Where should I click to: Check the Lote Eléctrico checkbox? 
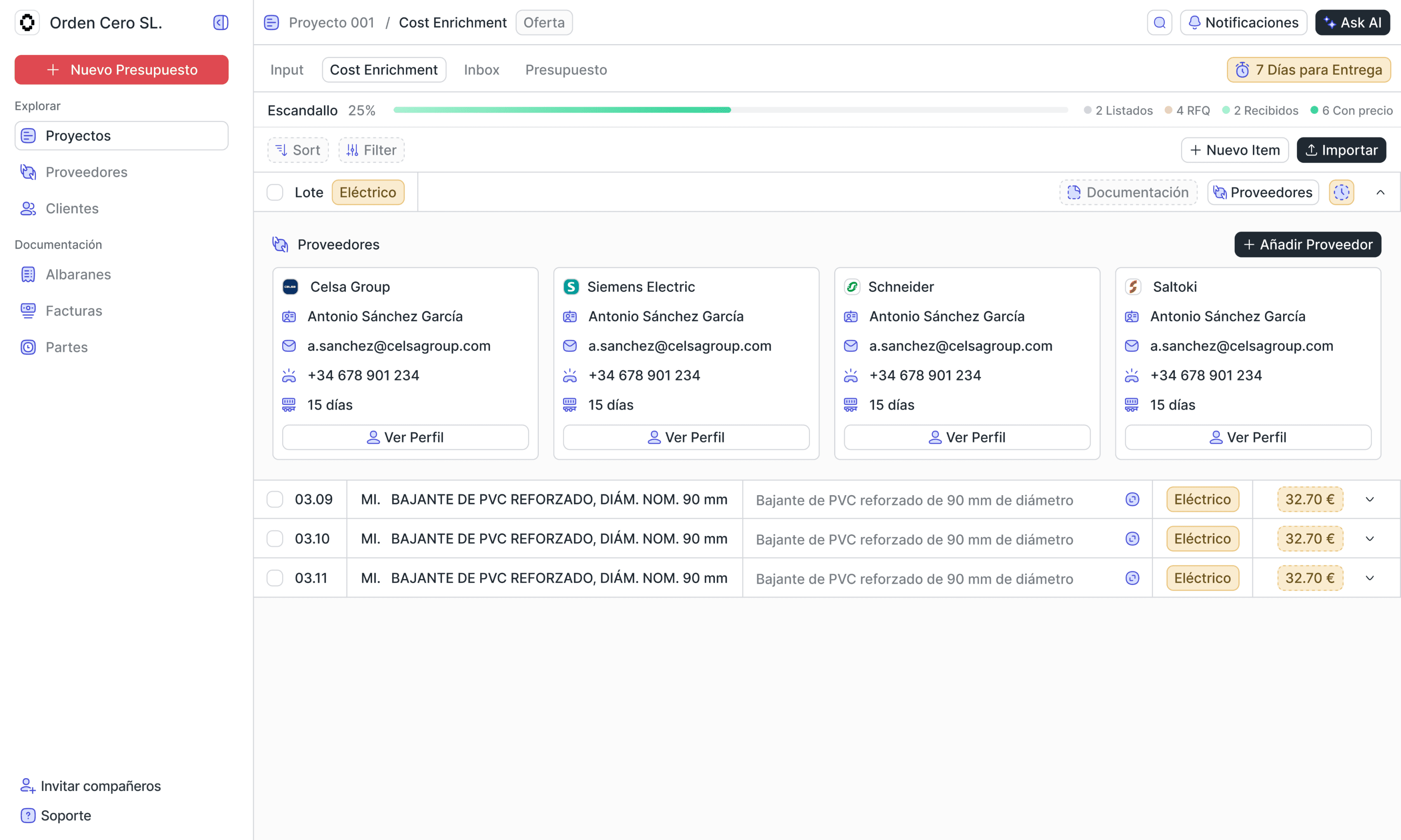(275, 193)
